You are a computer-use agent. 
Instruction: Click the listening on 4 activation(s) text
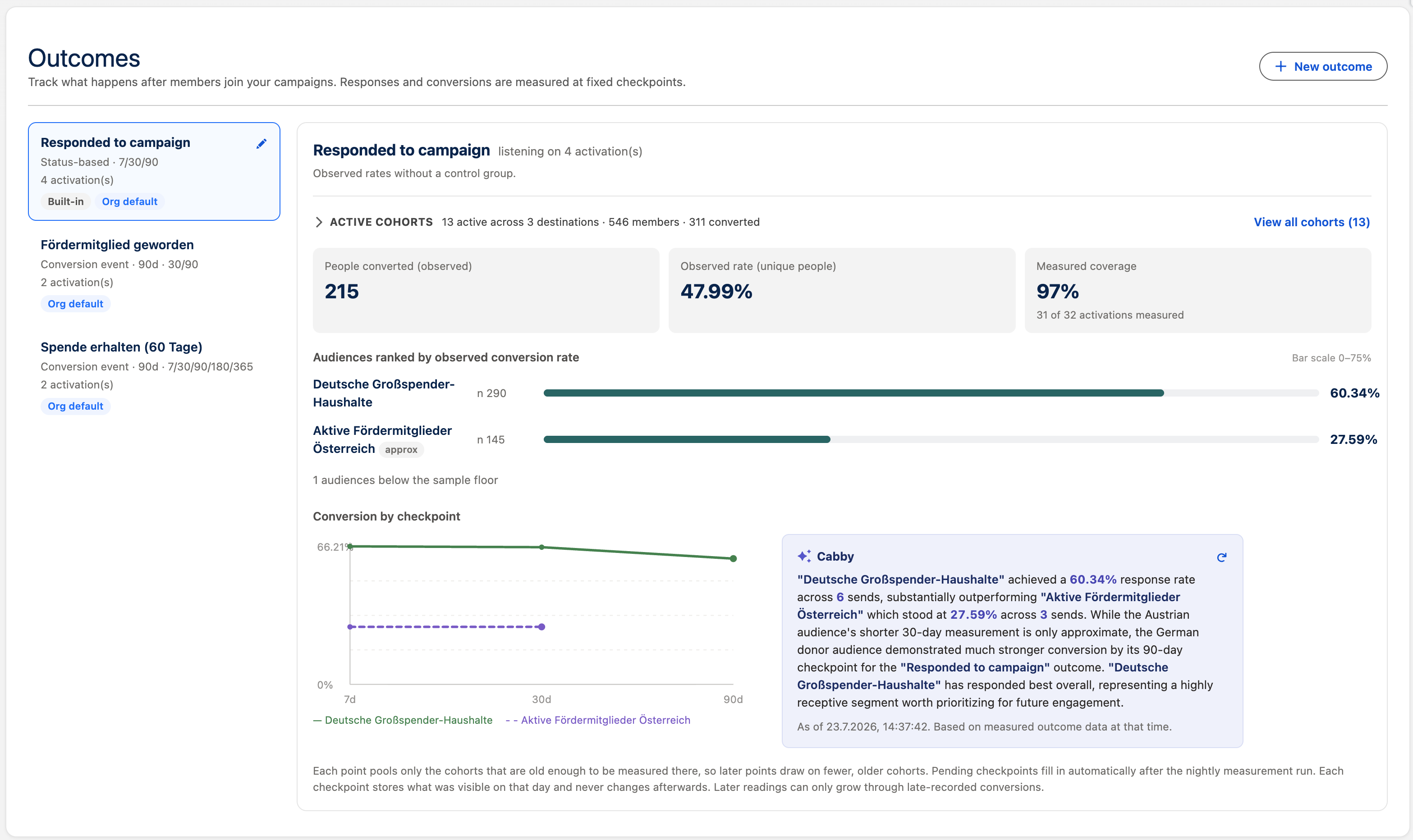pos(570,151)
